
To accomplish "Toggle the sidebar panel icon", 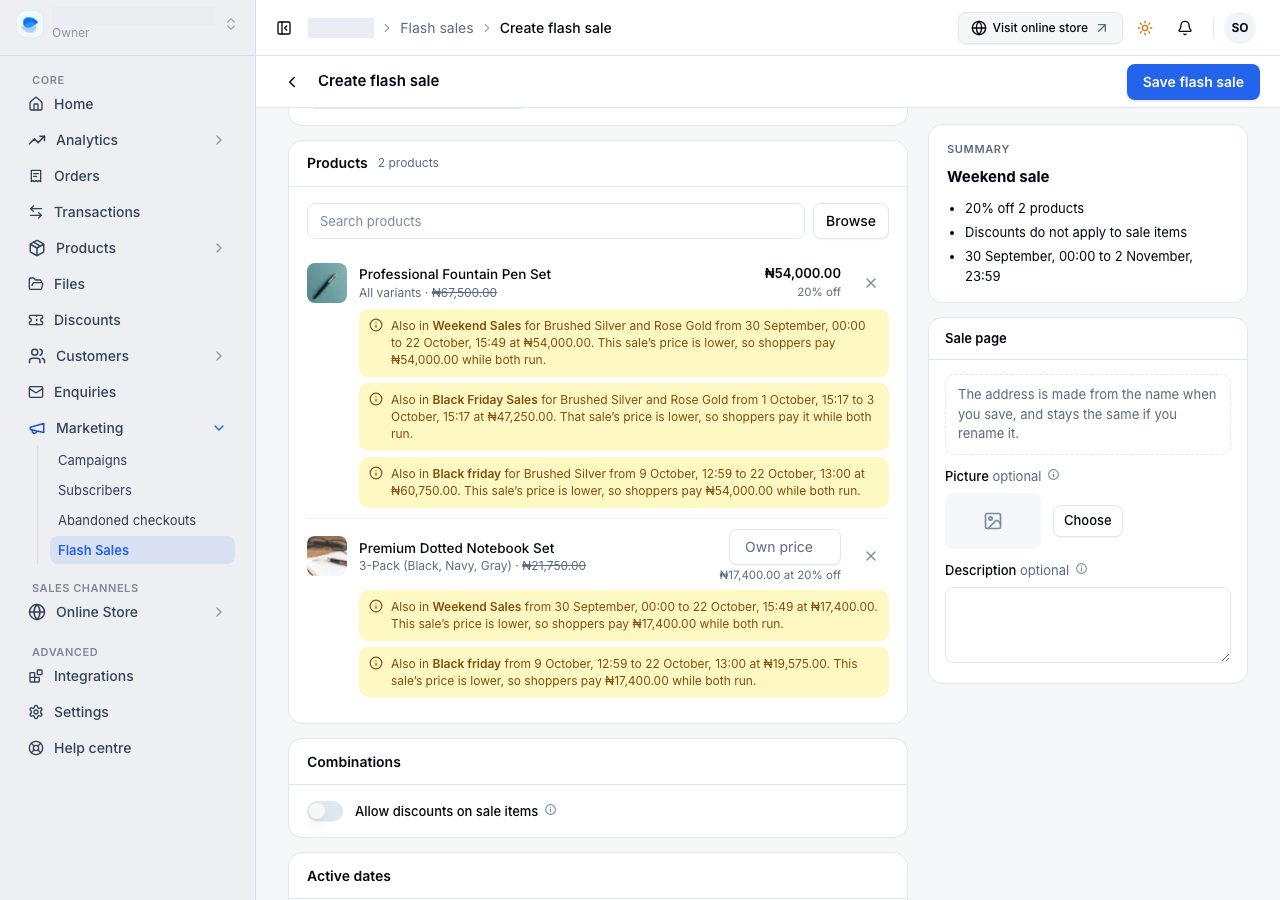I will coord(284,28).
